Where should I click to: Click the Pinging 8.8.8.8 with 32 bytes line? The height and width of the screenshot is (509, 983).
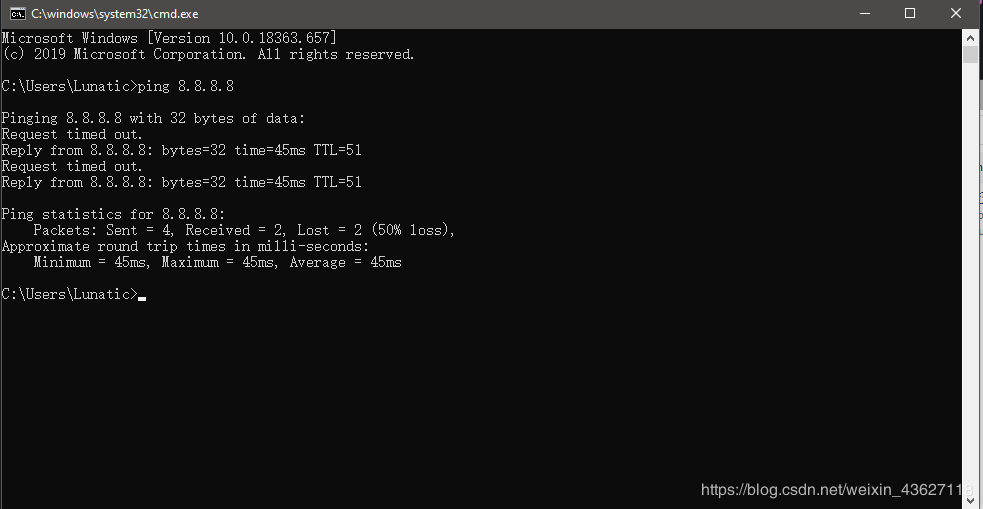pos(153,118)
